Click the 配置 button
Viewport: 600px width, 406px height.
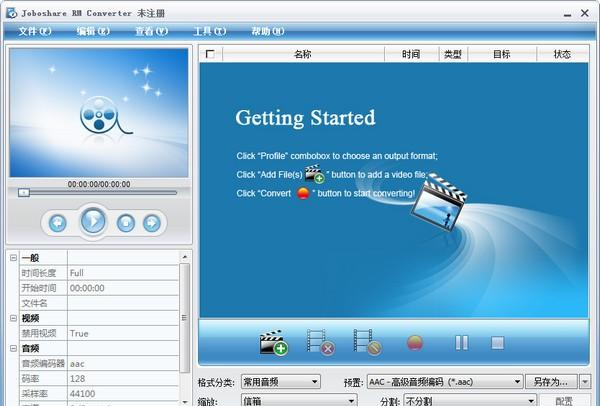pyautogui.click(x=564, y=400)
